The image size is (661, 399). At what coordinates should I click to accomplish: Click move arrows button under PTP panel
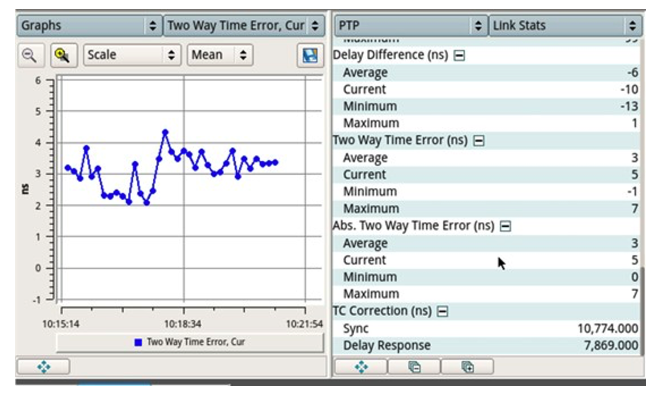(361, 367)
